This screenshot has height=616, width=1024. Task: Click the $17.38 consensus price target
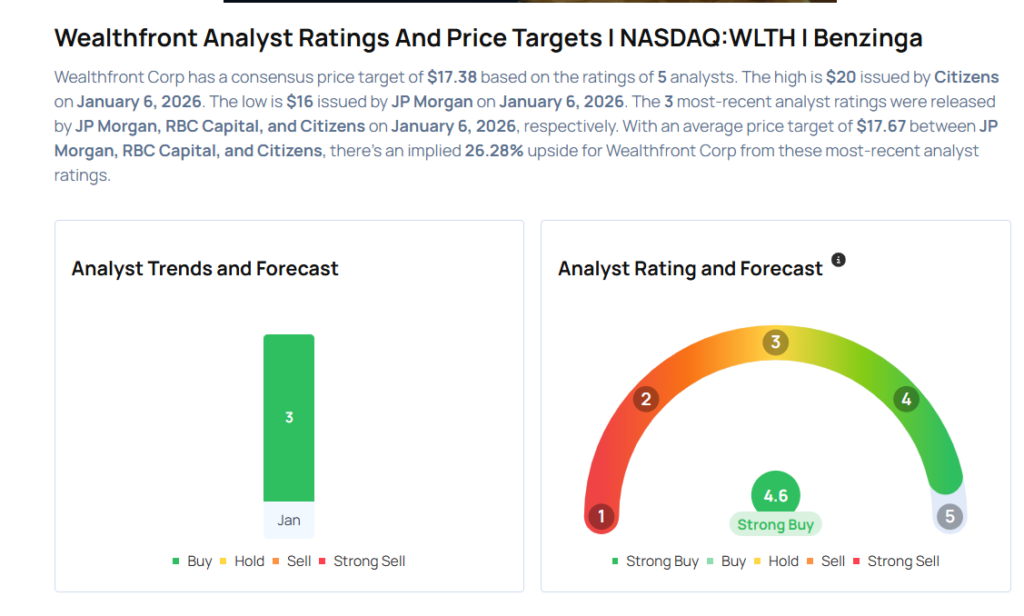[x=452, y=77]
